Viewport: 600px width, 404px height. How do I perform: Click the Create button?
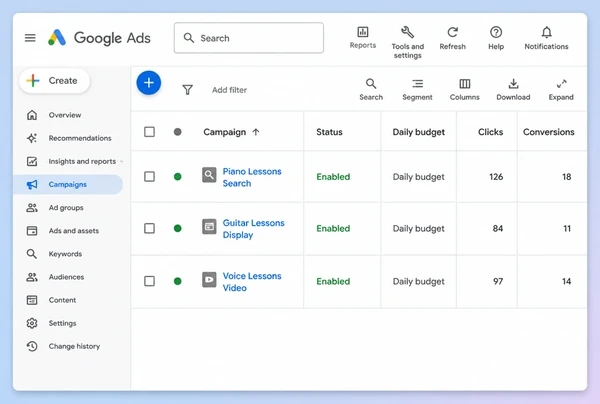[x=54, y=81]
